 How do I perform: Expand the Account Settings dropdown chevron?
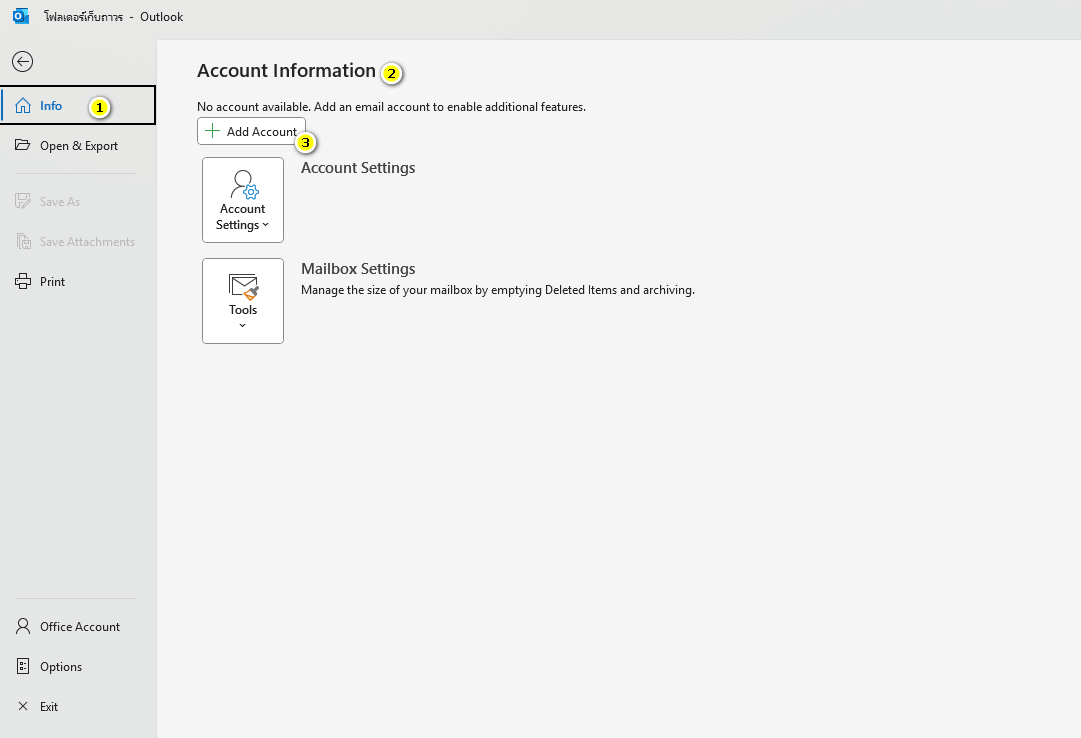(x=266, y=226)
